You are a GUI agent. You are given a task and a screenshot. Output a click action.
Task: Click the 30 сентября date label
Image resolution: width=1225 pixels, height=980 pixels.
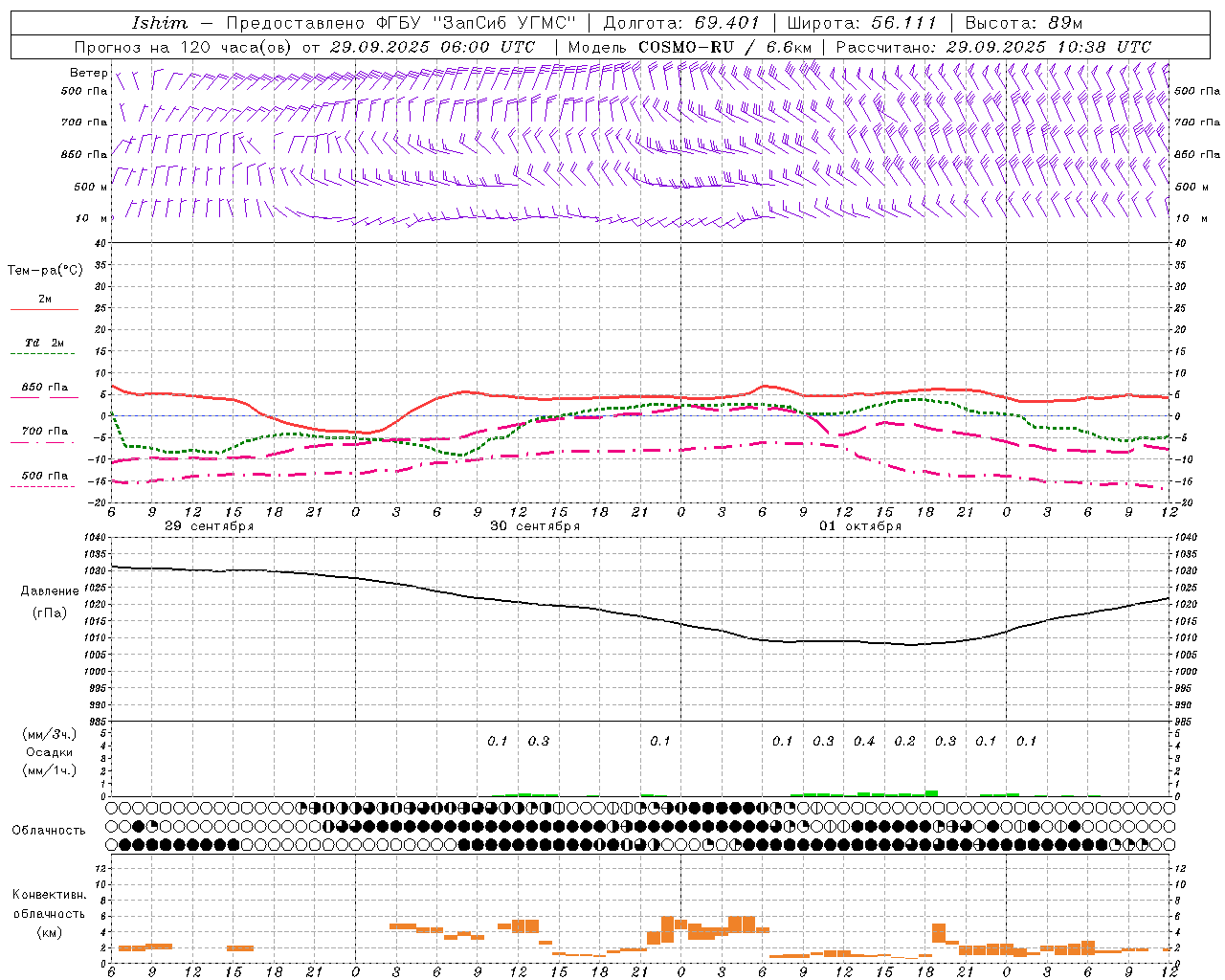point(535,526)
